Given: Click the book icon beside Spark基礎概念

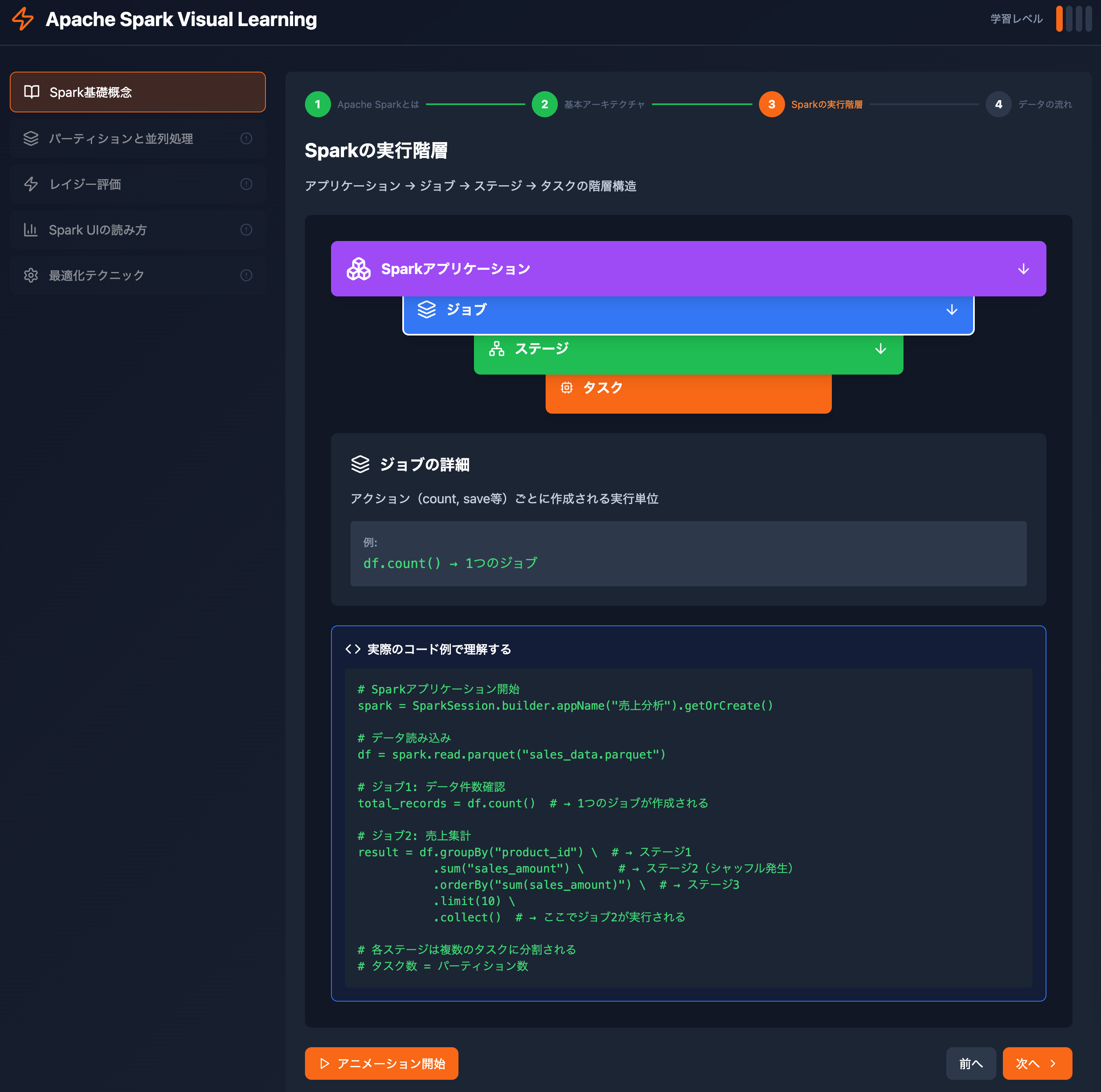Looking at the screenshot, I should (32, 92).
